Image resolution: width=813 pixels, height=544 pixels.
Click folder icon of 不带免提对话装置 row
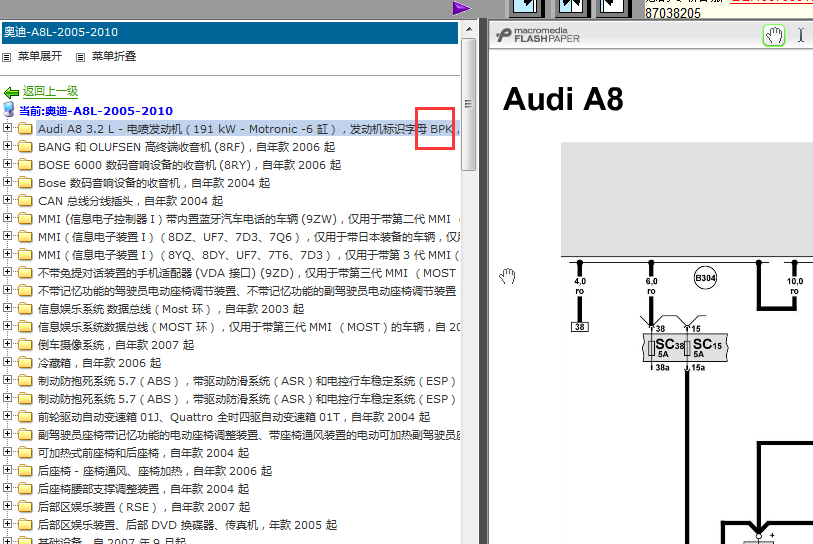point(25,273)
